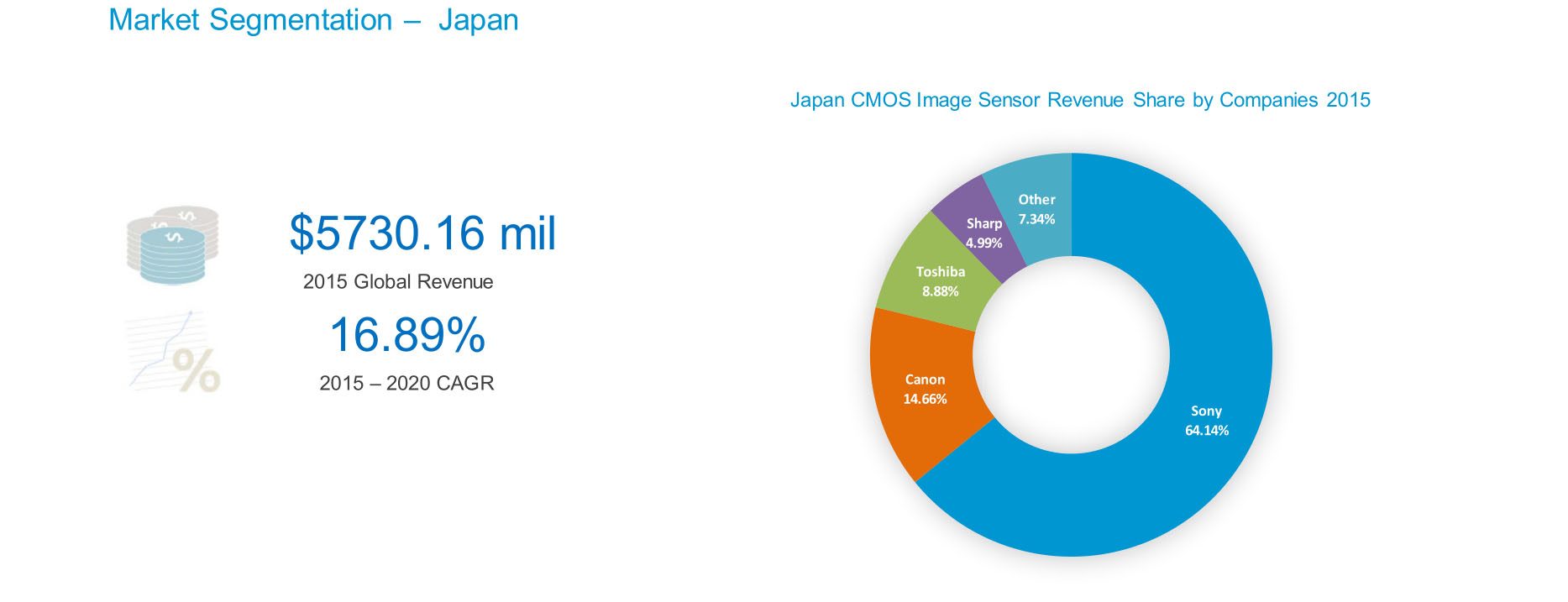Image resolution: width=1568 pixels, height=602 pixels.
Task: Click the stacked coins revenue icon
Action: (172, 244)
